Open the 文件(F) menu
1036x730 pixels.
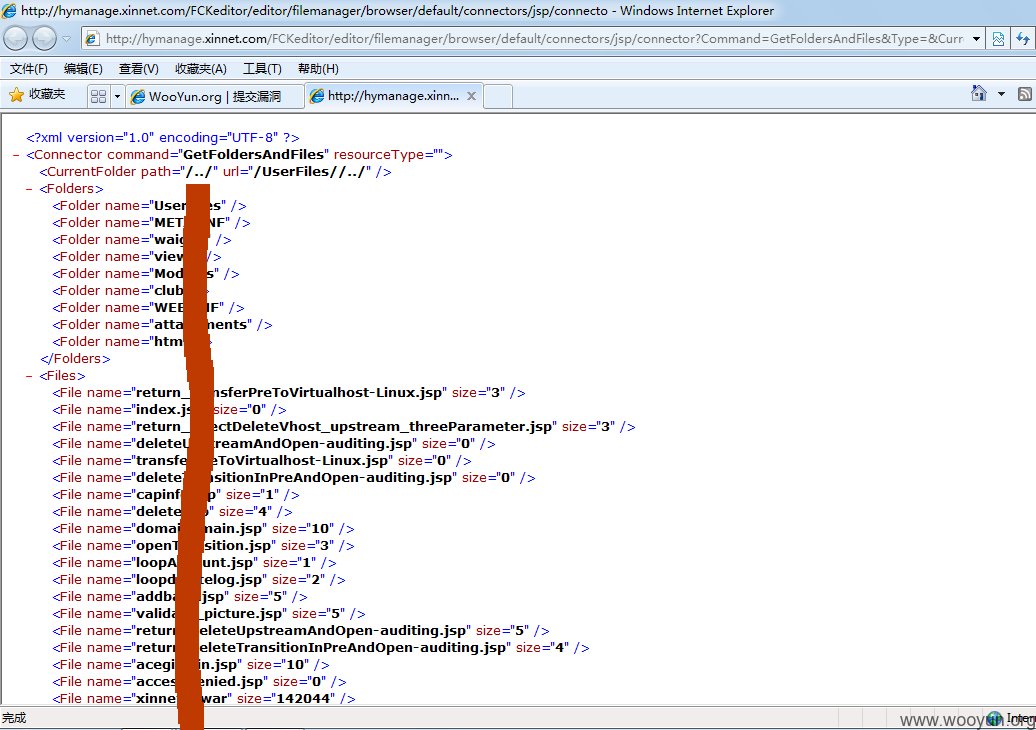pyautogui.click(x=28, y=69)
